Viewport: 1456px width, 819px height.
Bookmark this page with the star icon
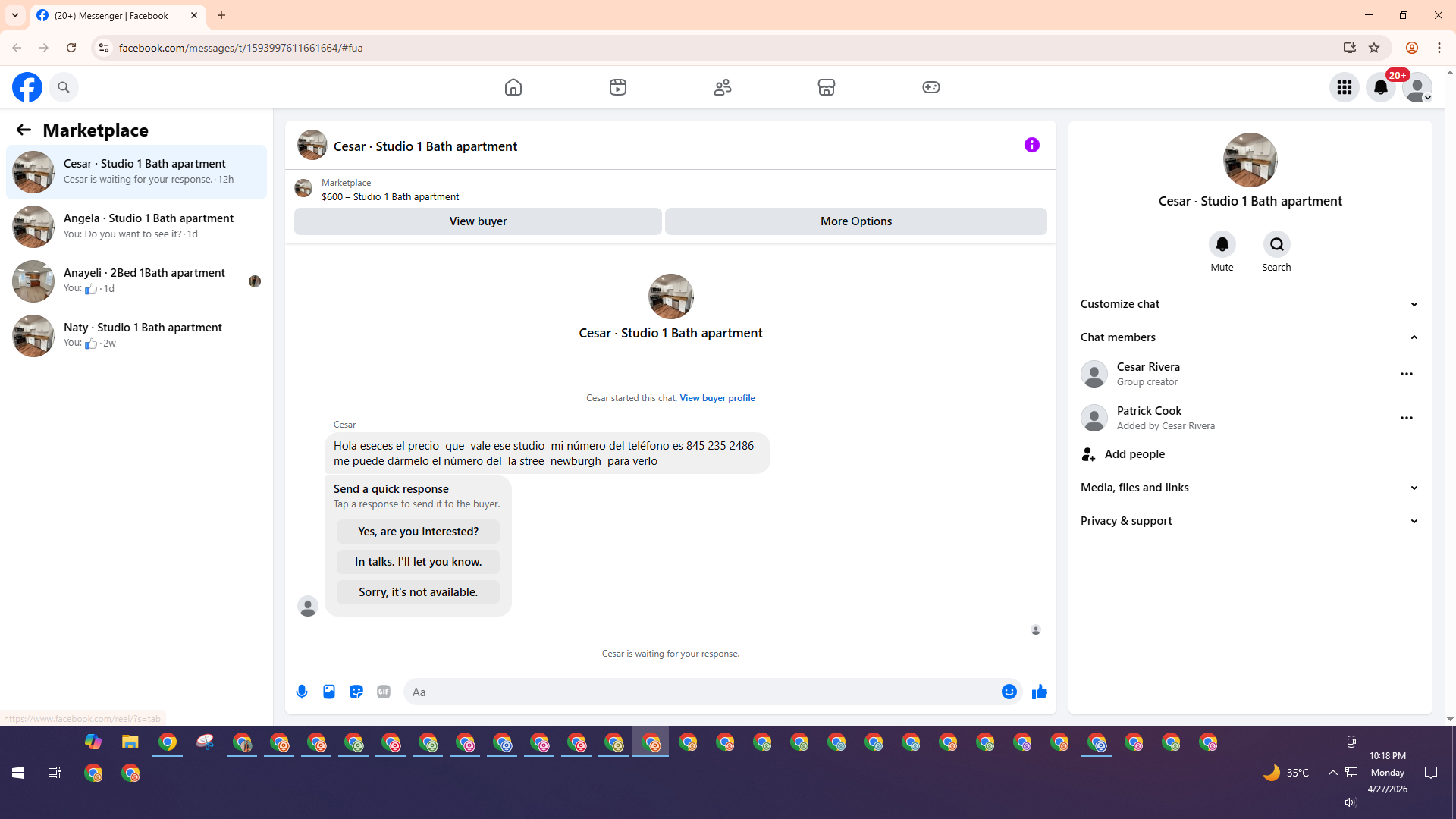[x=1374, y=48]
